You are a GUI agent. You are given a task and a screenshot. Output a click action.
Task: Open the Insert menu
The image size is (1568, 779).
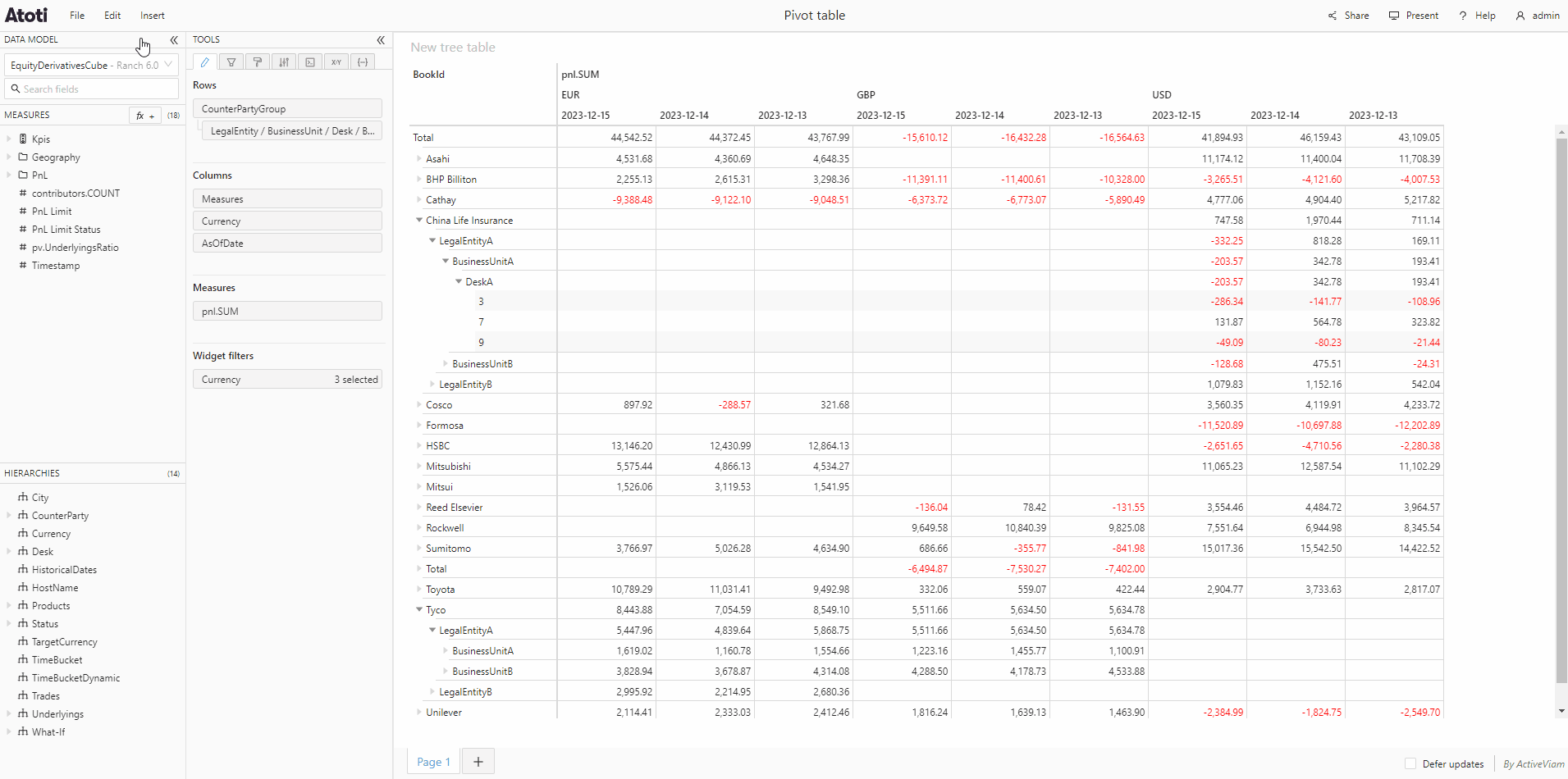tap(153, 16)
